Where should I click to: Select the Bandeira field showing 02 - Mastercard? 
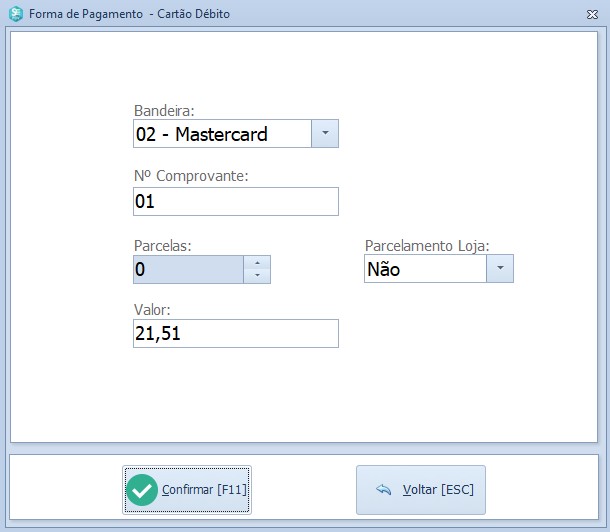222,133
